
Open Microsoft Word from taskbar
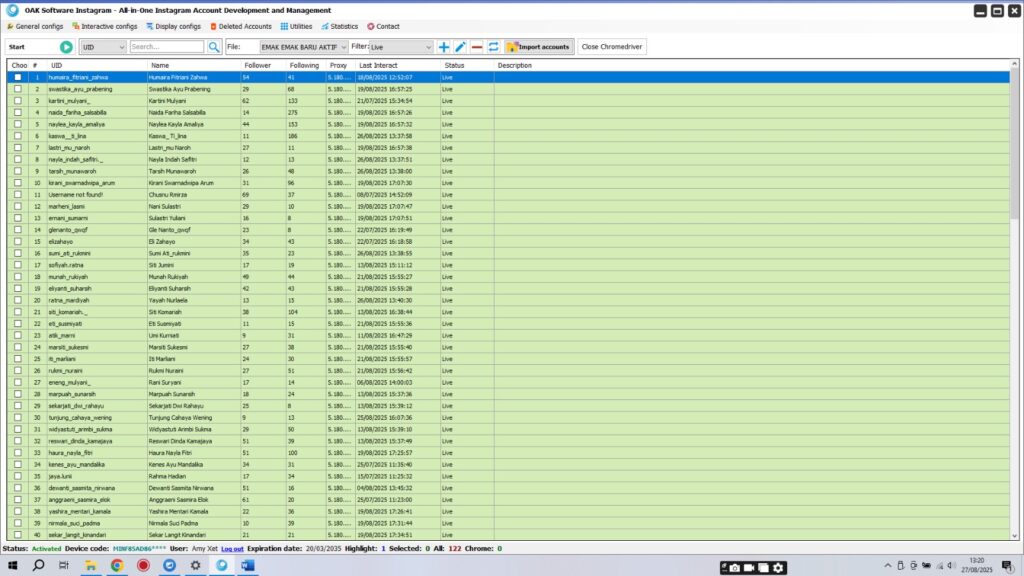coord(248,566)
